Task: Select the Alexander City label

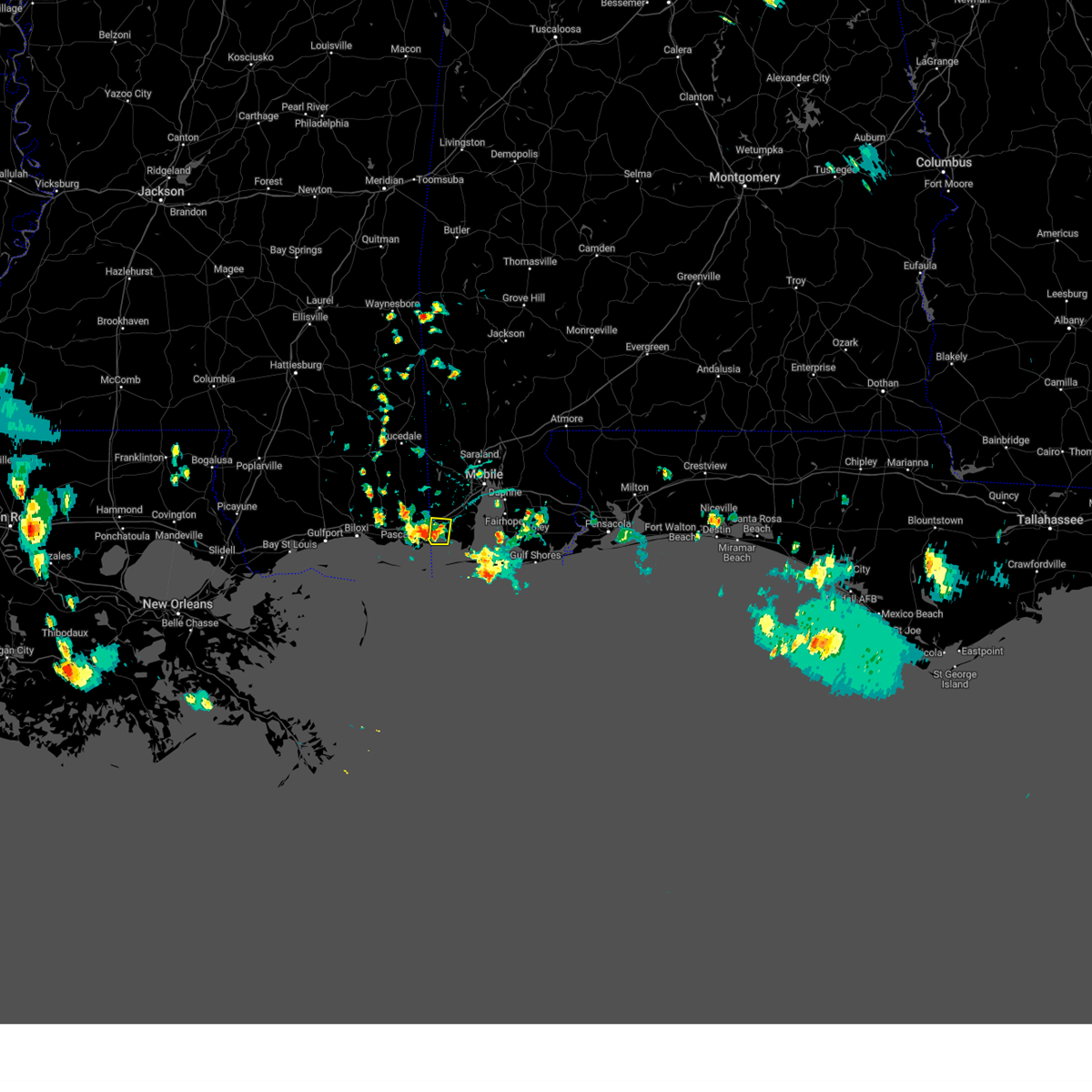Action: (x=798, y=78)
